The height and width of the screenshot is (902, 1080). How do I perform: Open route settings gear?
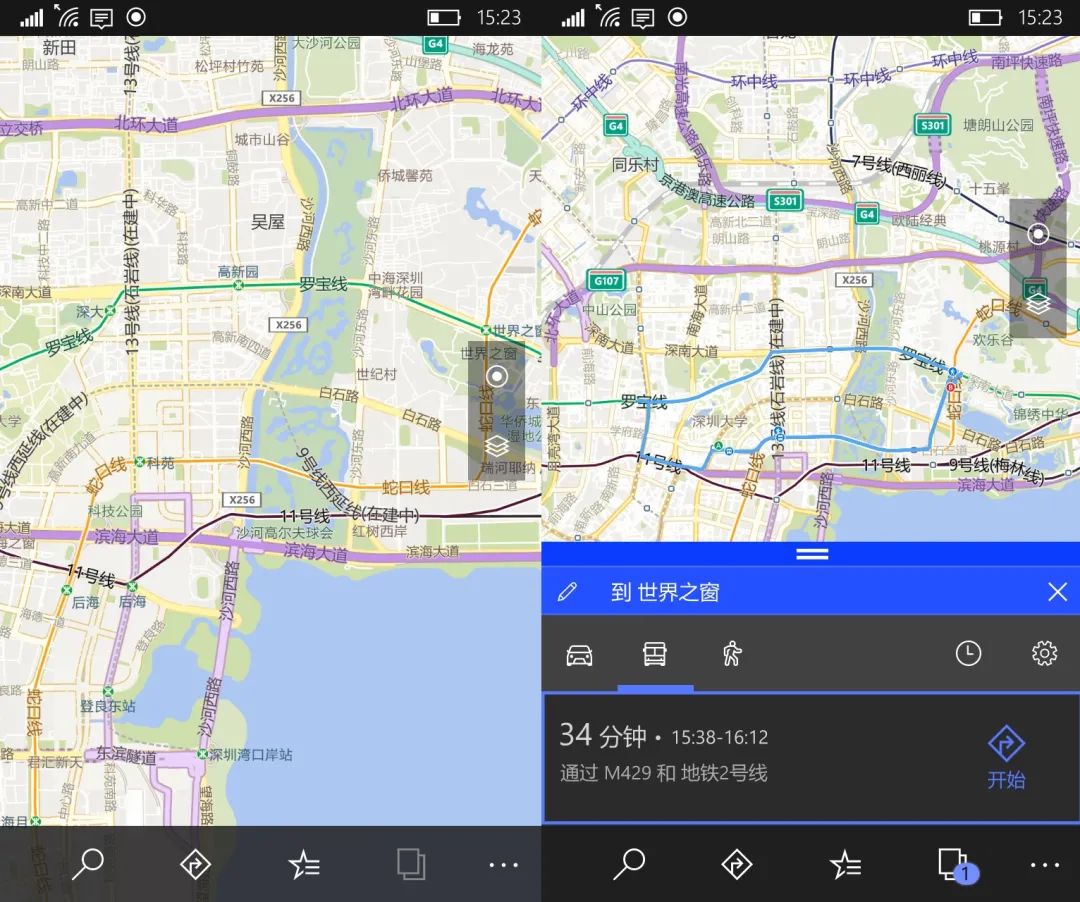click(x=1044, y=653)
